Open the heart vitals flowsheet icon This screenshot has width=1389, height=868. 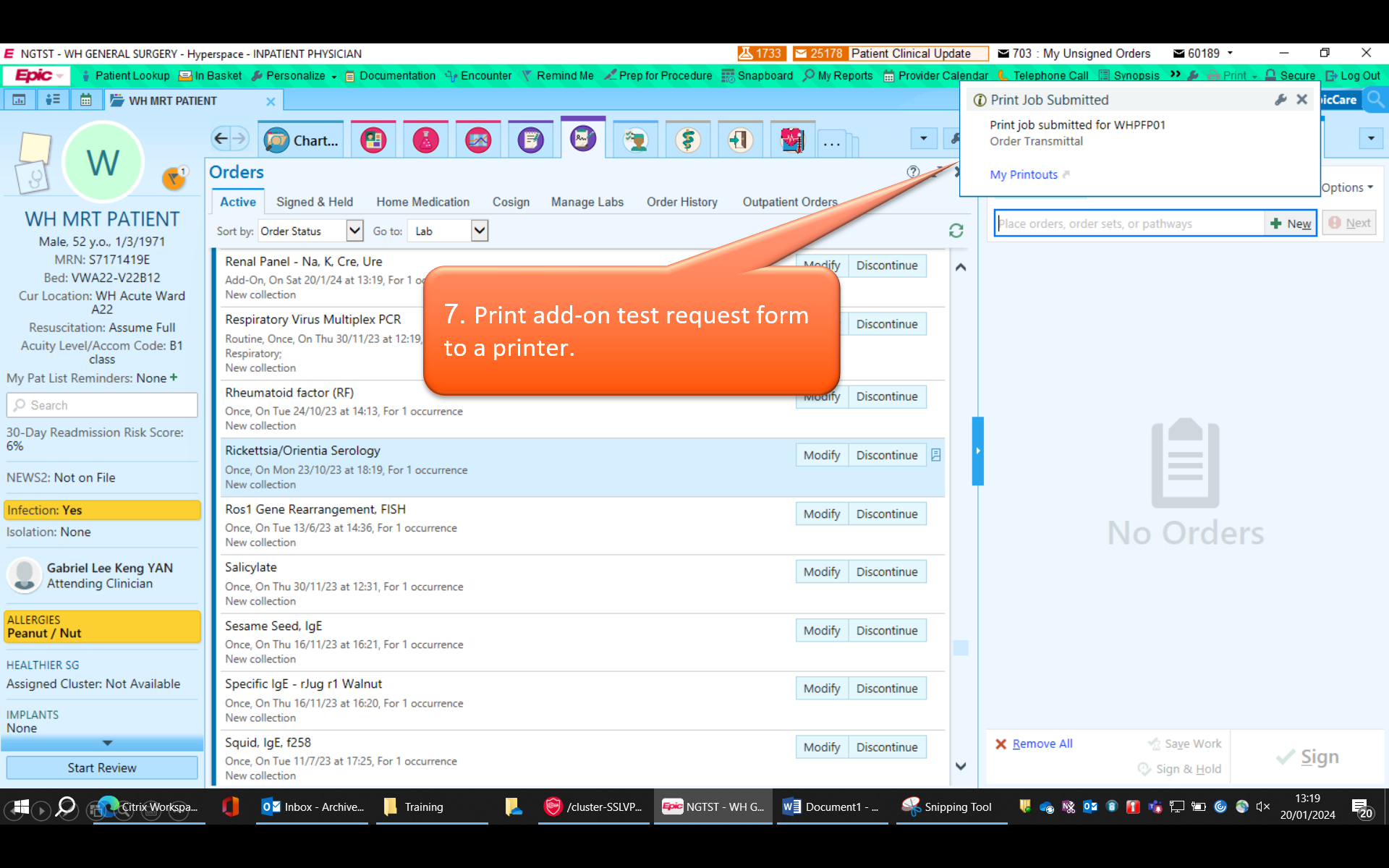(792, 140)
